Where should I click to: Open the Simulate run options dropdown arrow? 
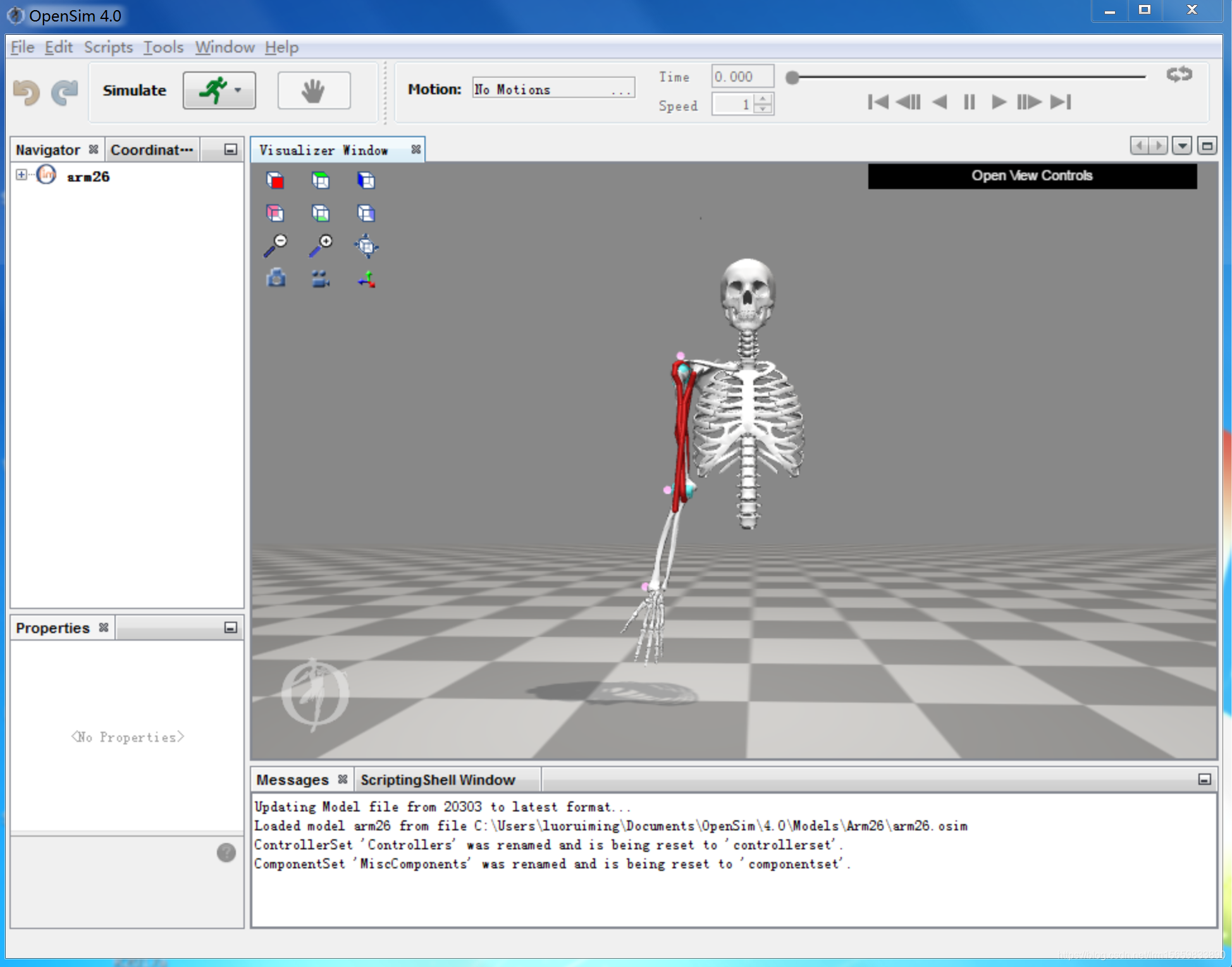238,90
